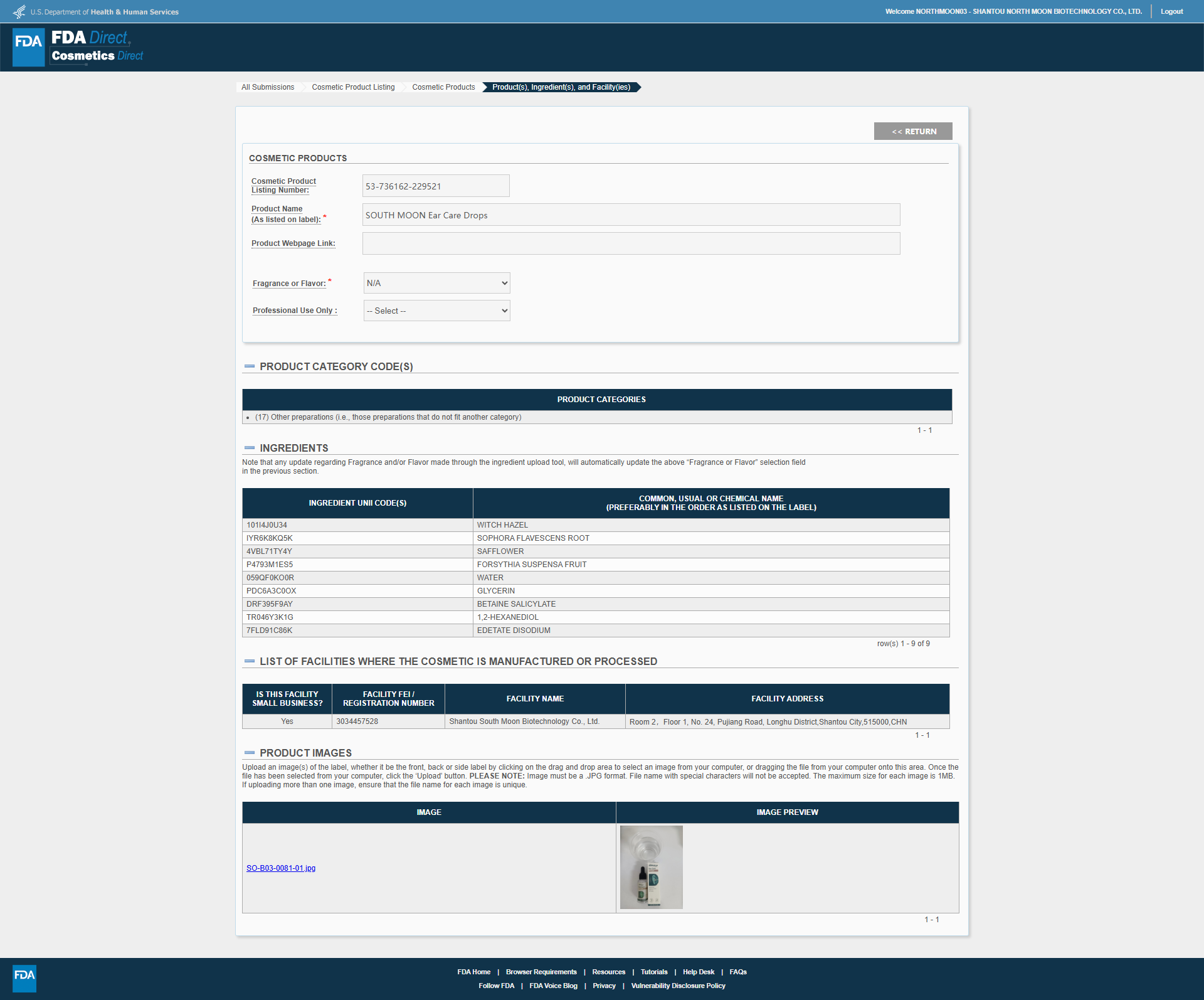The width and height of the screenshot is (1204, 1000).
Task: Open Cosmetic Products breadcrumb
Action: point(443,87)
